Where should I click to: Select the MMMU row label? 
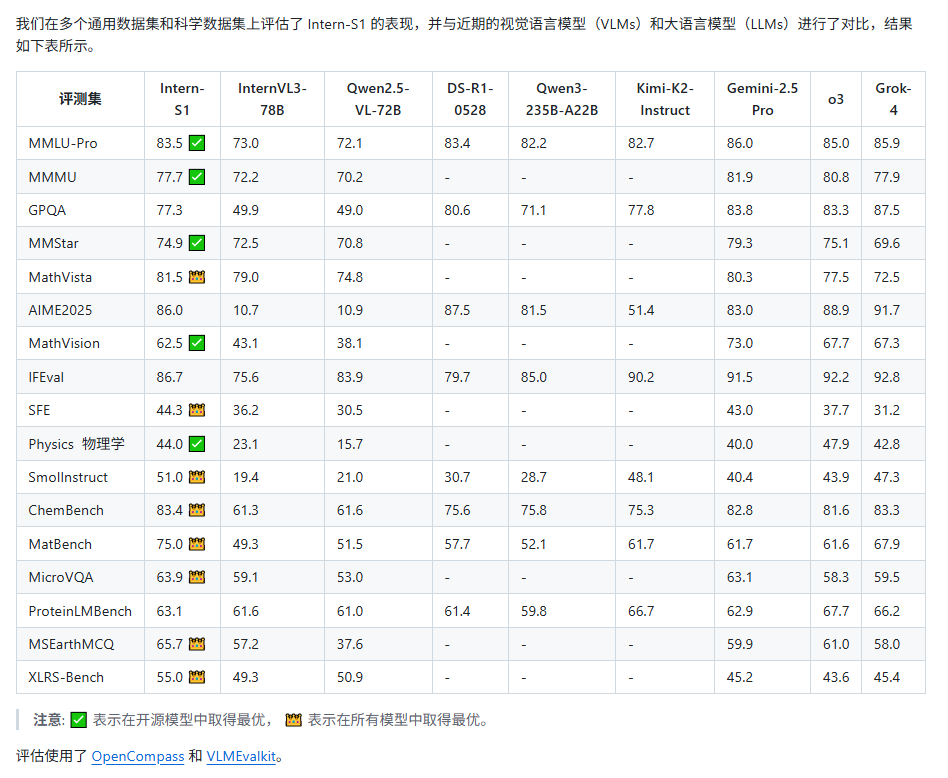[x=53, y=177]
